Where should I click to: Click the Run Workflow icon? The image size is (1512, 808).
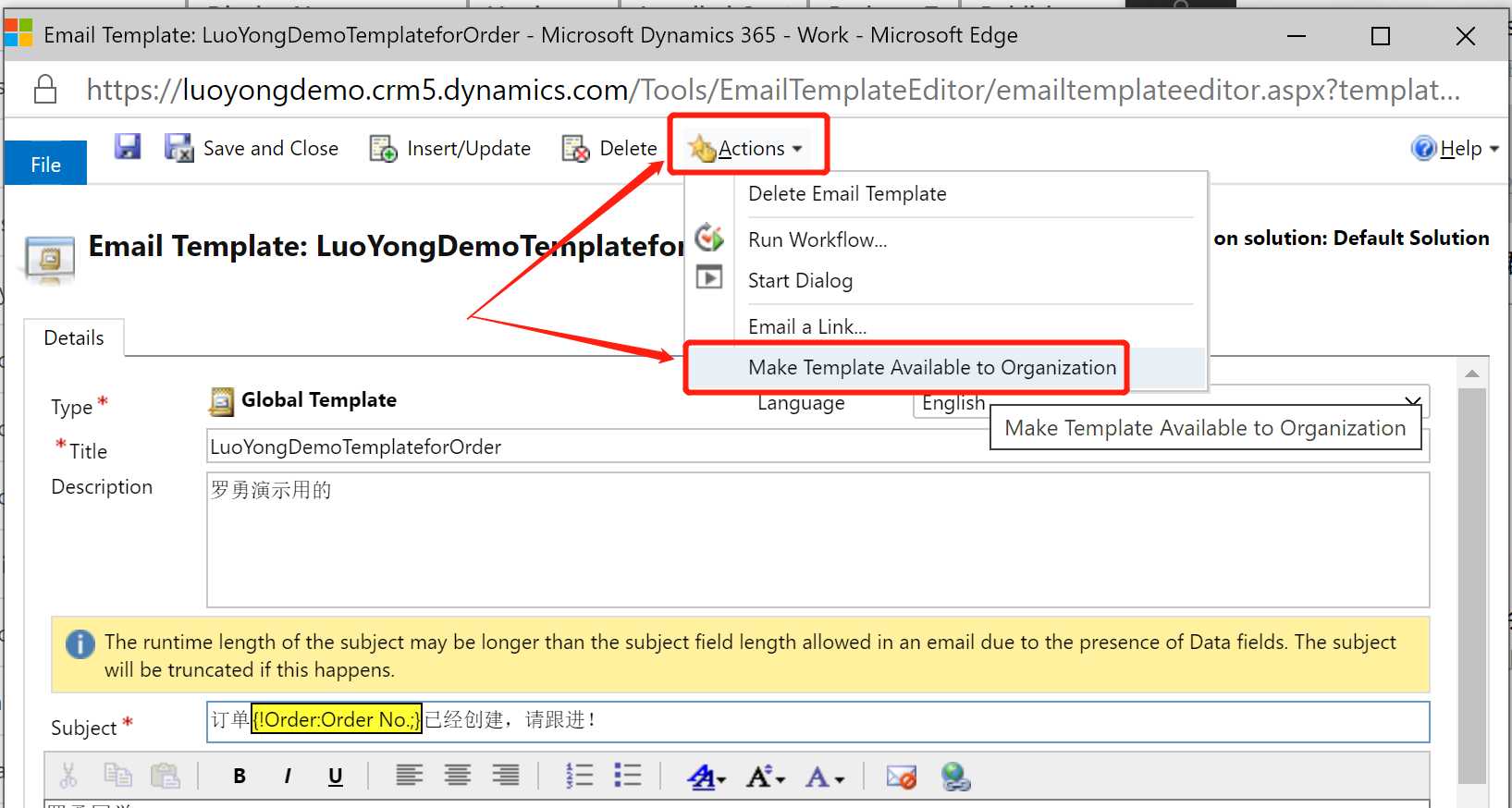[x=709, y=238]
